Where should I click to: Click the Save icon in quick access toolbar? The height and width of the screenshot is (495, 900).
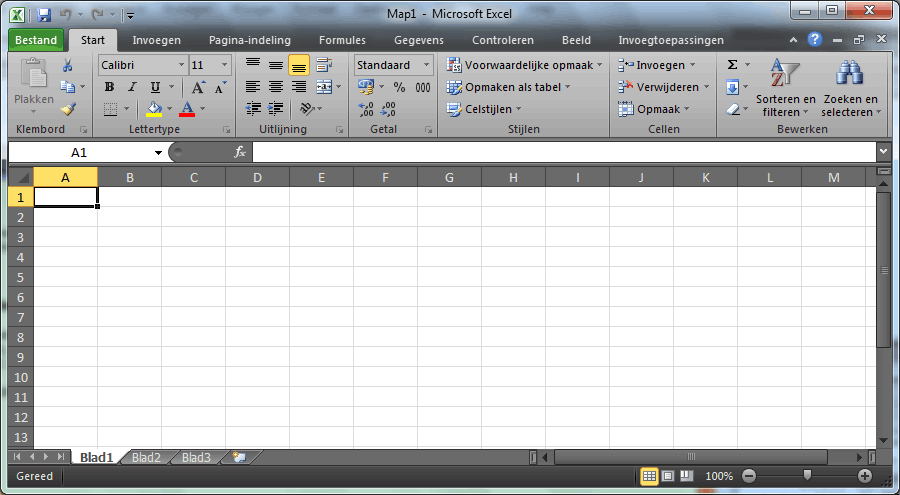point(44,15)
